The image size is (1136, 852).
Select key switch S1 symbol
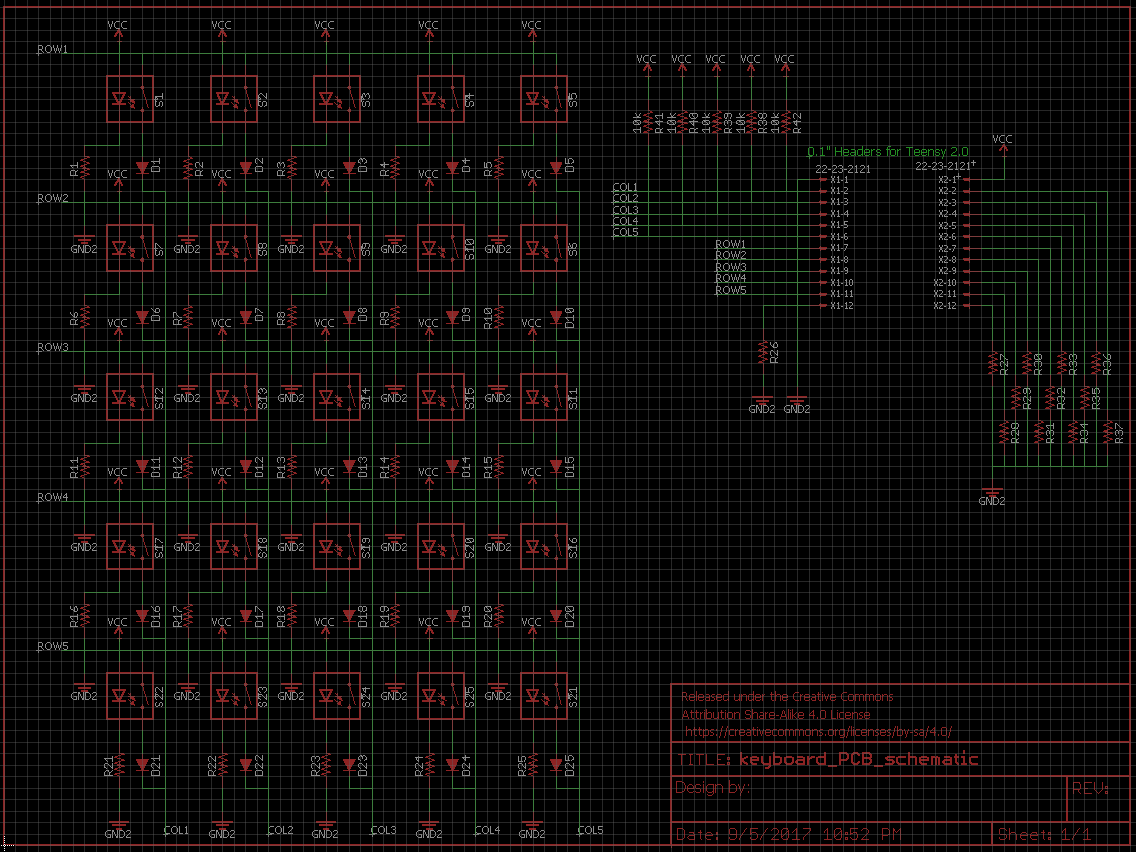click(x=129, y=98)
